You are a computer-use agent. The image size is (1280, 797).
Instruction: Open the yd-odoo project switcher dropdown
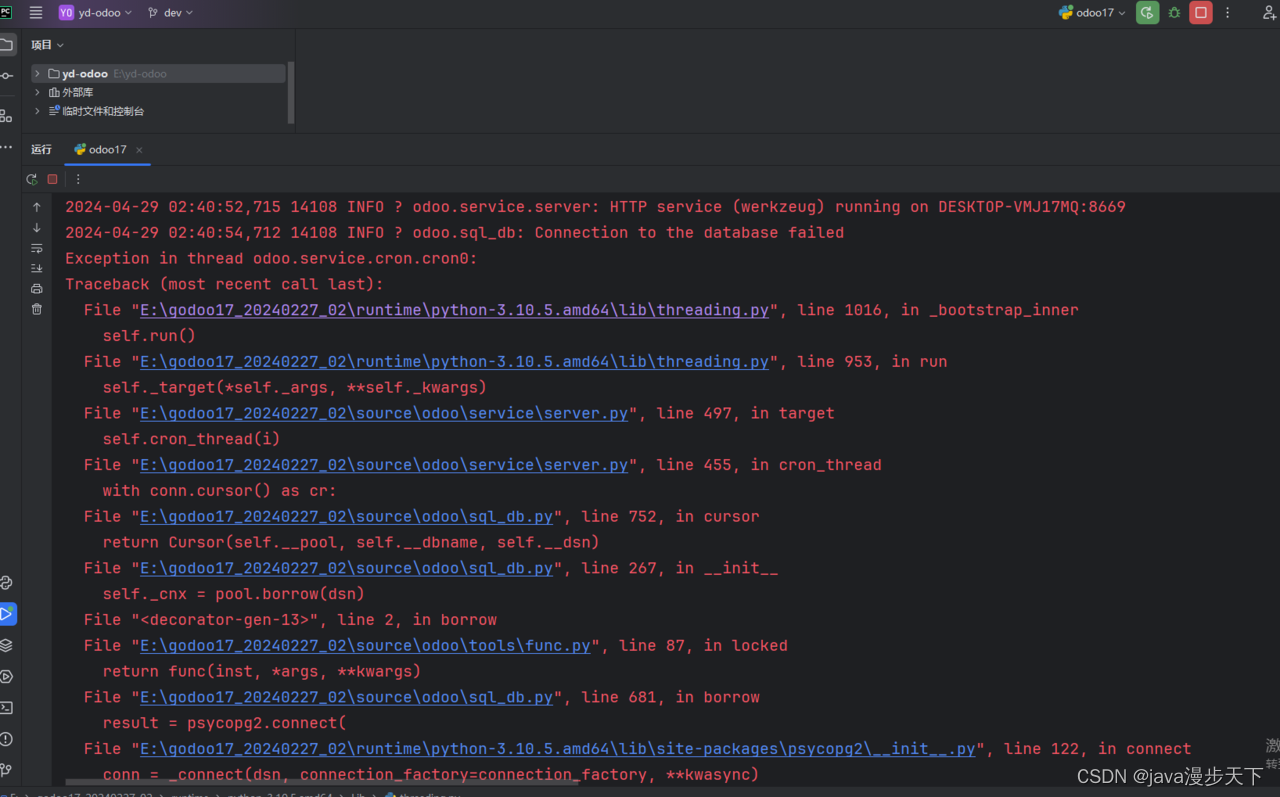95,13
